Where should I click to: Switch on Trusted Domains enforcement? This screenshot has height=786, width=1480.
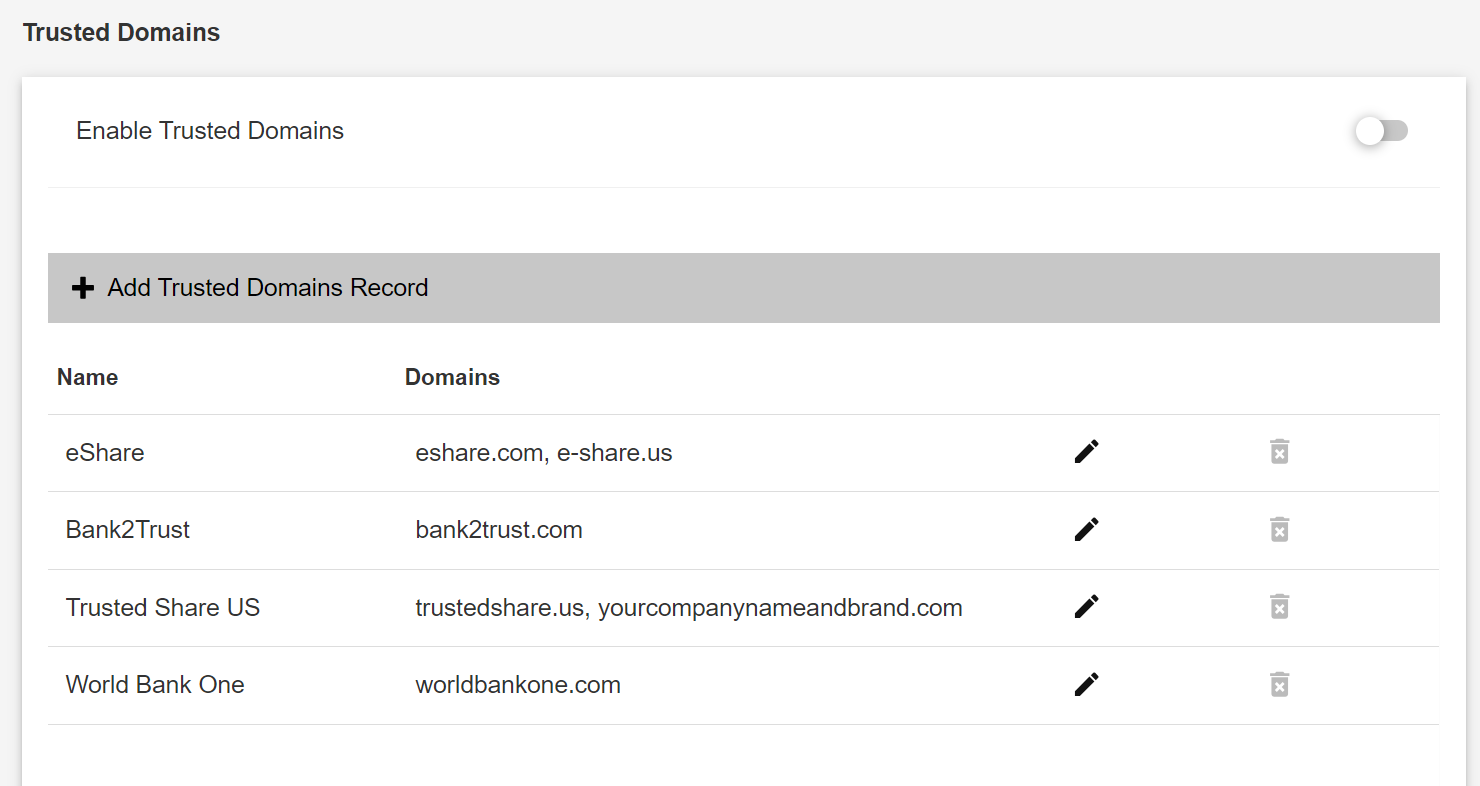click(x=1382, y=131)
